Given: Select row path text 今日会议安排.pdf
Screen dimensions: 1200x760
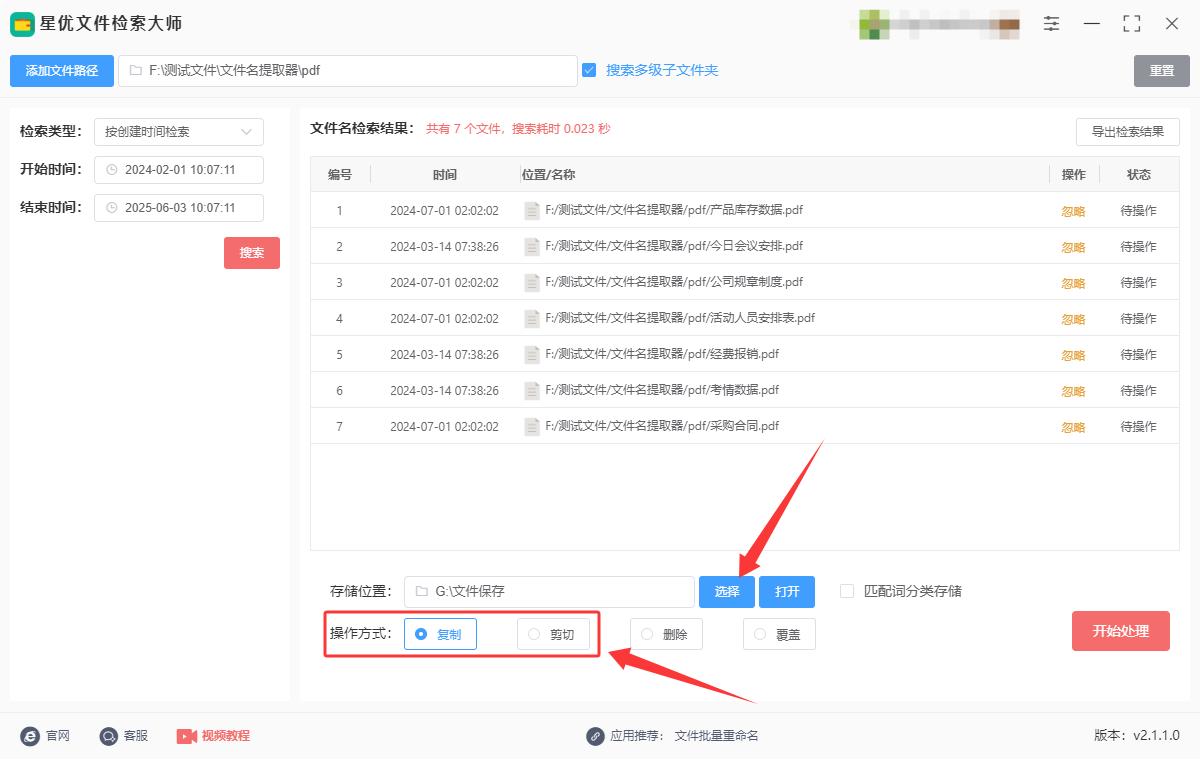Looking at the screenshot, I should tap(674, 246).
